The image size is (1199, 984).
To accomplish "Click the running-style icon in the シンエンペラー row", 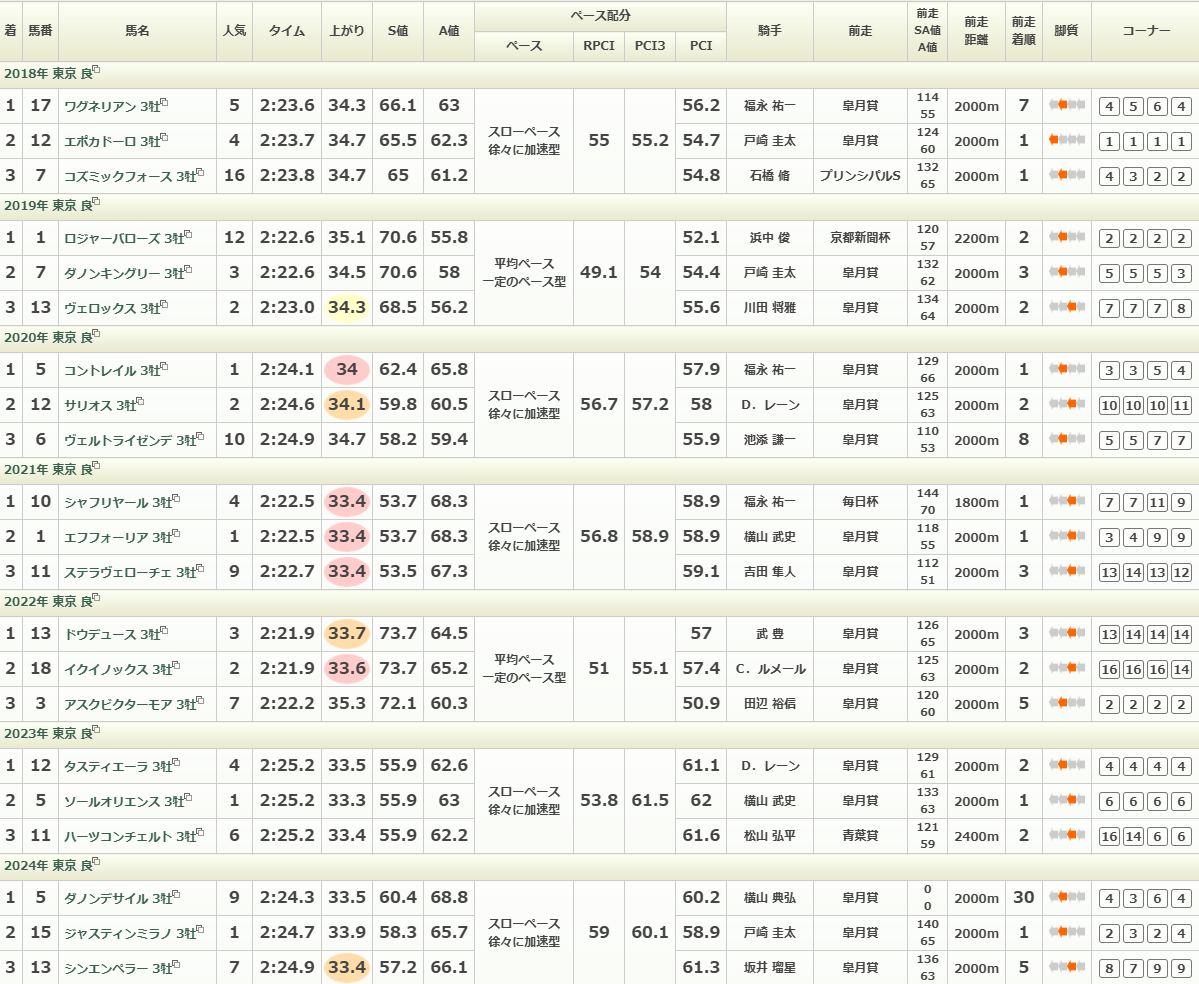I will pos(1066,967).
